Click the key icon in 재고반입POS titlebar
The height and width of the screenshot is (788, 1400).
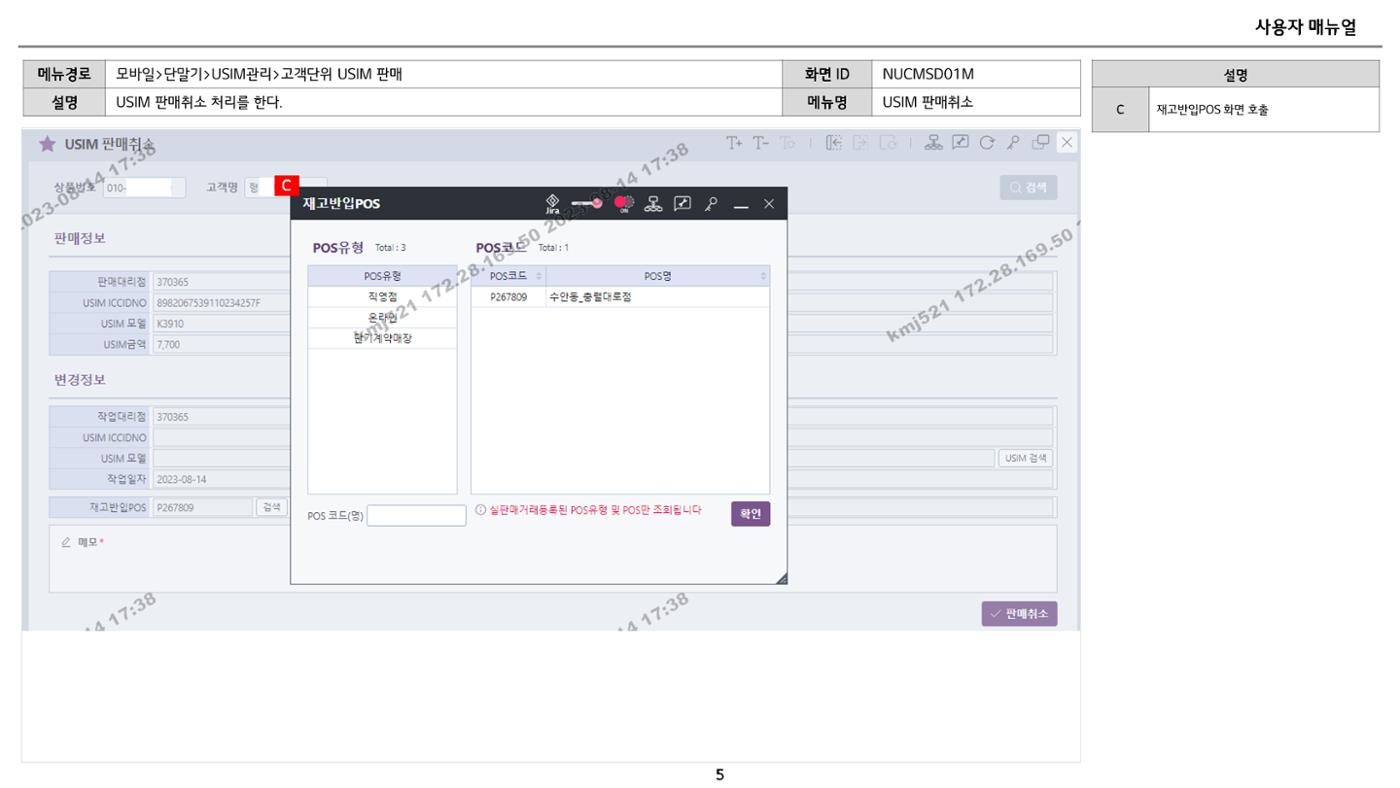point(711,203)
